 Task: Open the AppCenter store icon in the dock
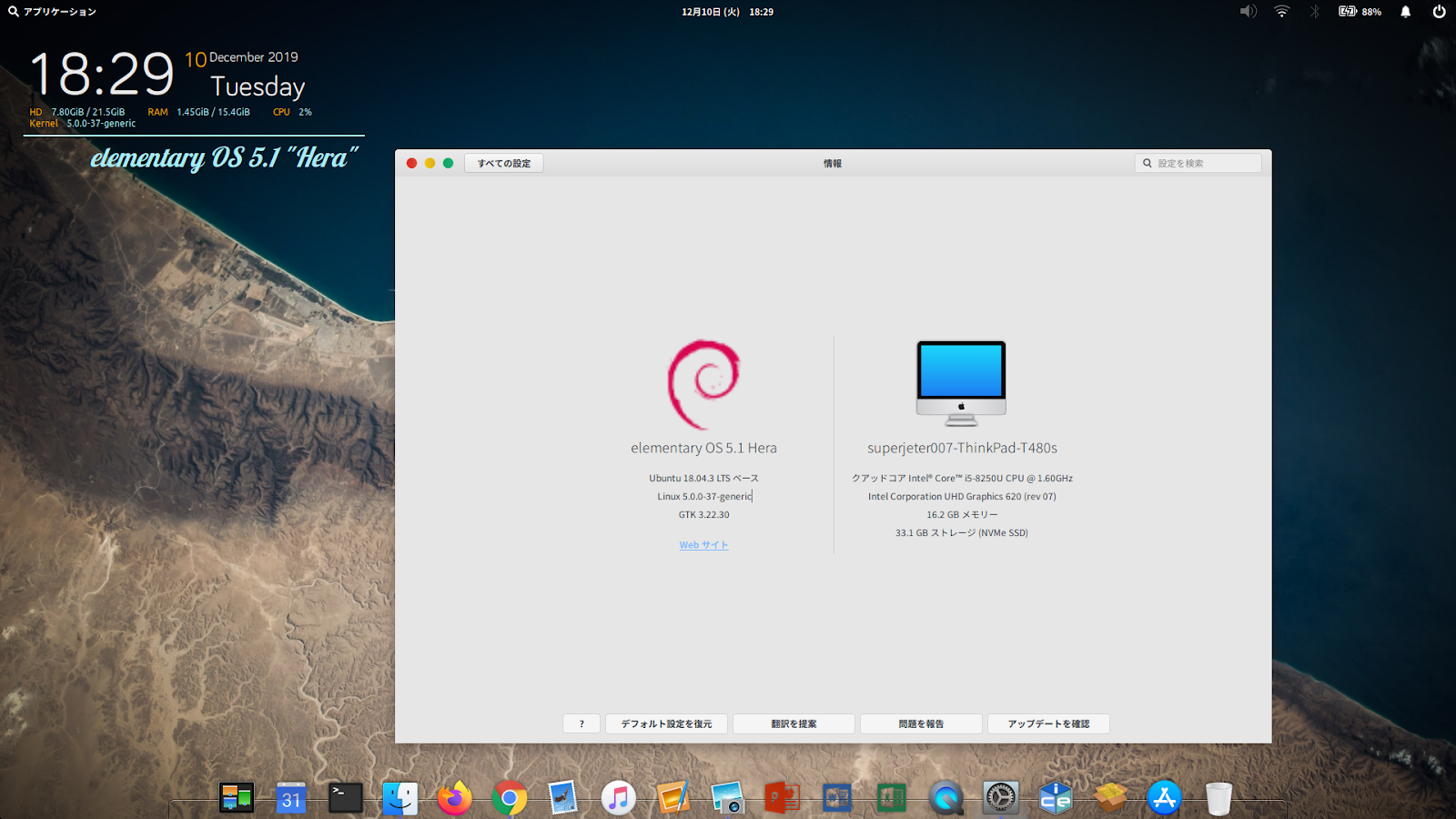pyautogui.click(x=1165, y=798)
